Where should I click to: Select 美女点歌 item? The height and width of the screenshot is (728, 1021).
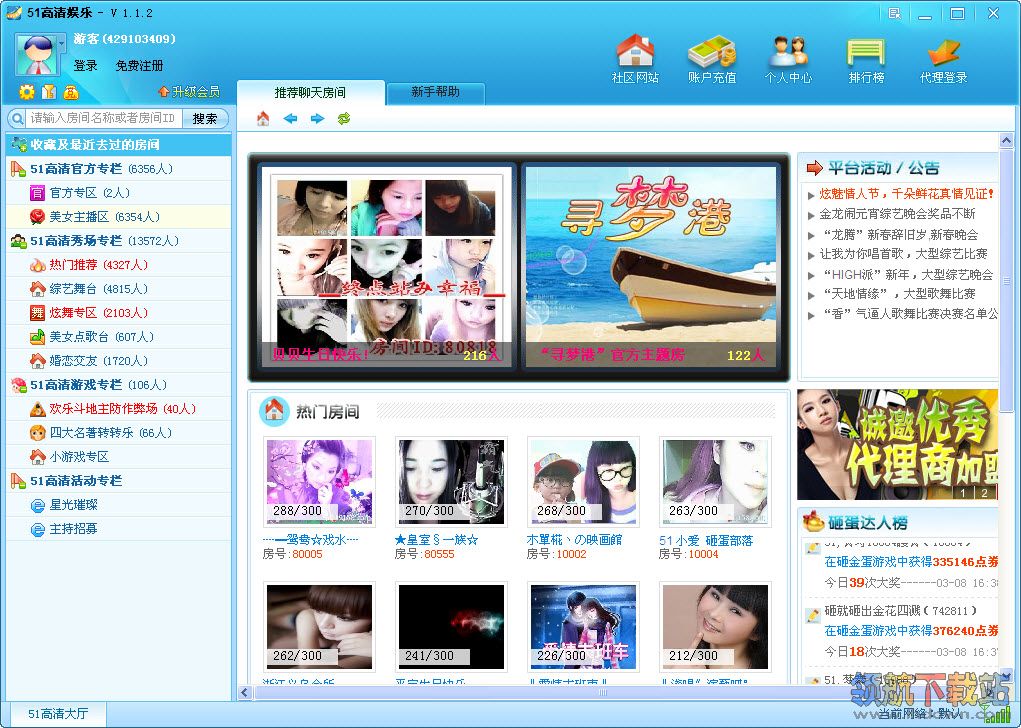point(118,337)
